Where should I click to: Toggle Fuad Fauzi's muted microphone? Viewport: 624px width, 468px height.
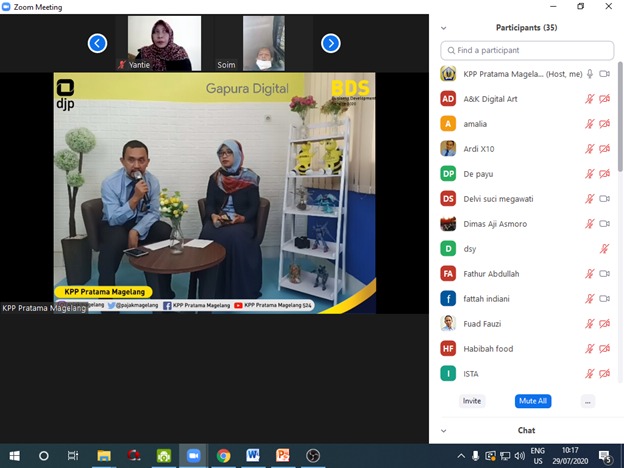(x=590, y=324)
